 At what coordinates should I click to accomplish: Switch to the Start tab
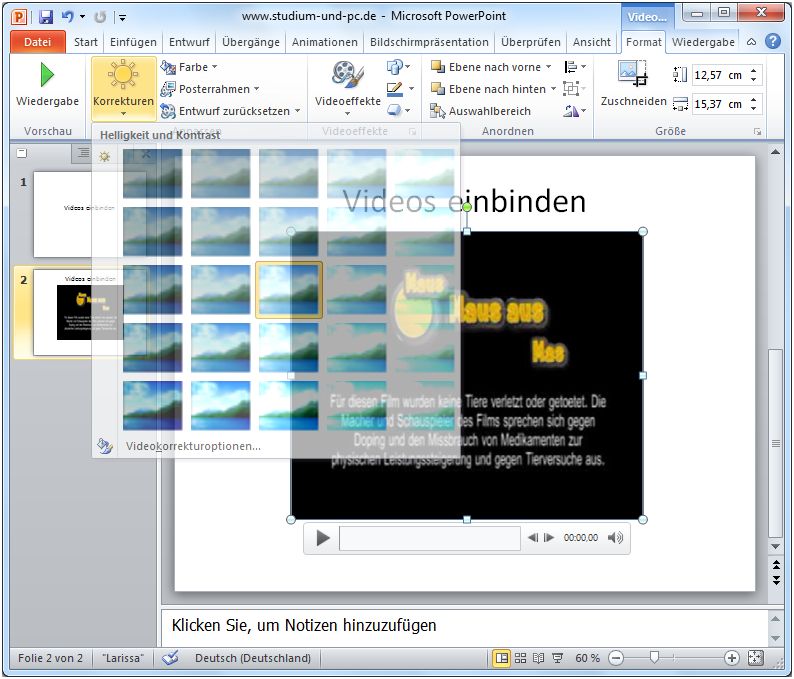point(86,42)
